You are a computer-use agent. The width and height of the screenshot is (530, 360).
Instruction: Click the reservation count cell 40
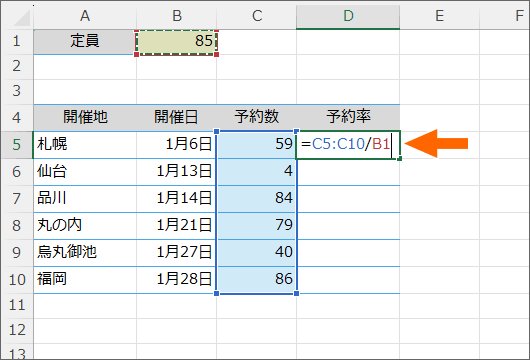coord(257,253)
